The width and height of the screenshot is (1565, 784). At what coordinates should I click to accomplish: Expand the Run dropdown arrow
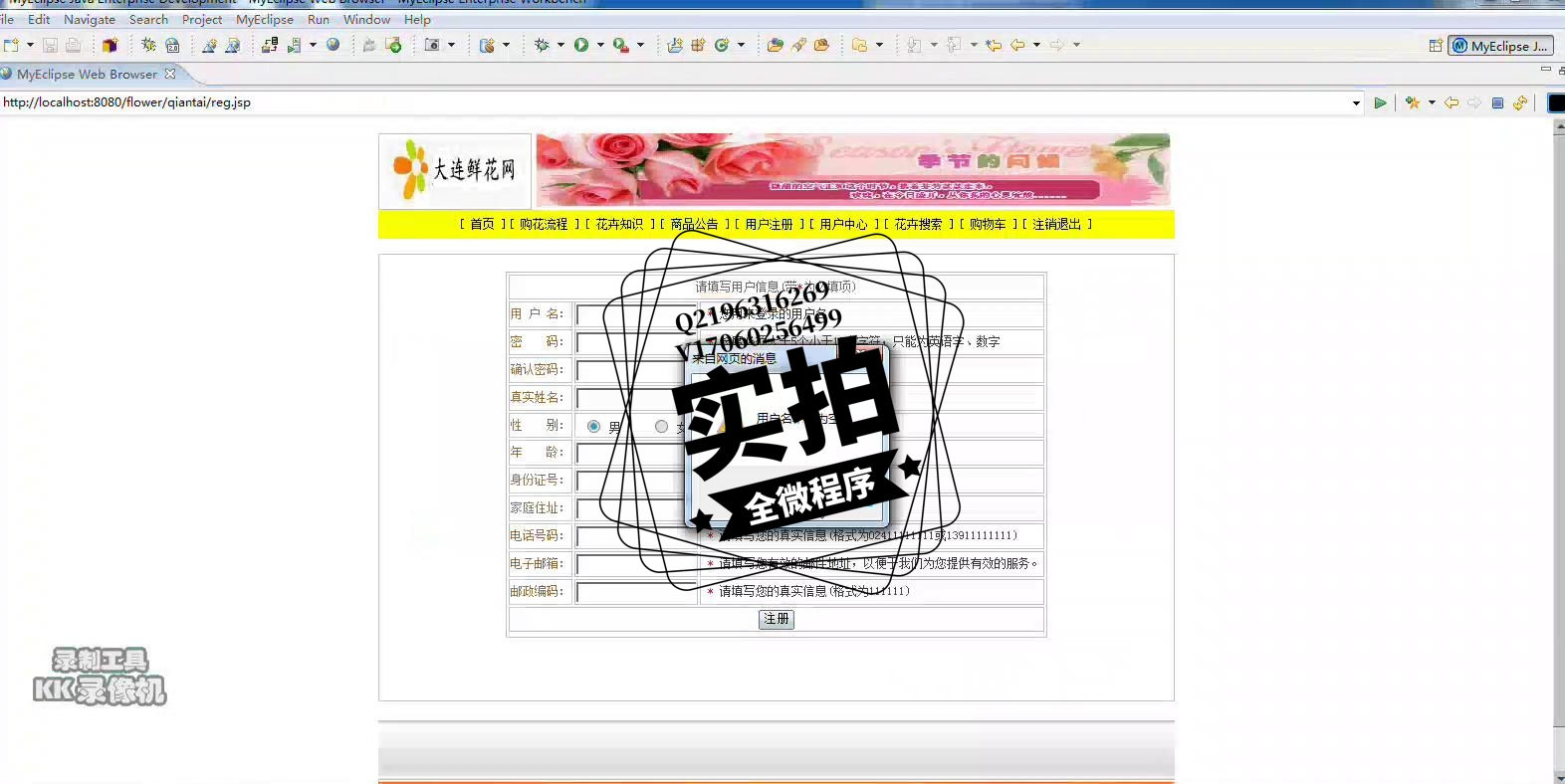[600, 45]
